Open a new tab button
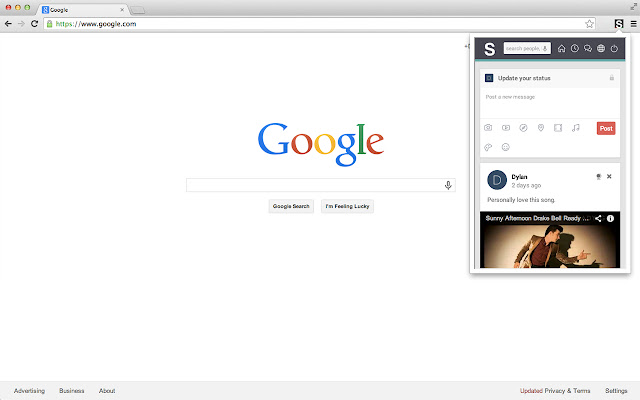Viewport: 640px width, 400px height. (x=138, y=10)
